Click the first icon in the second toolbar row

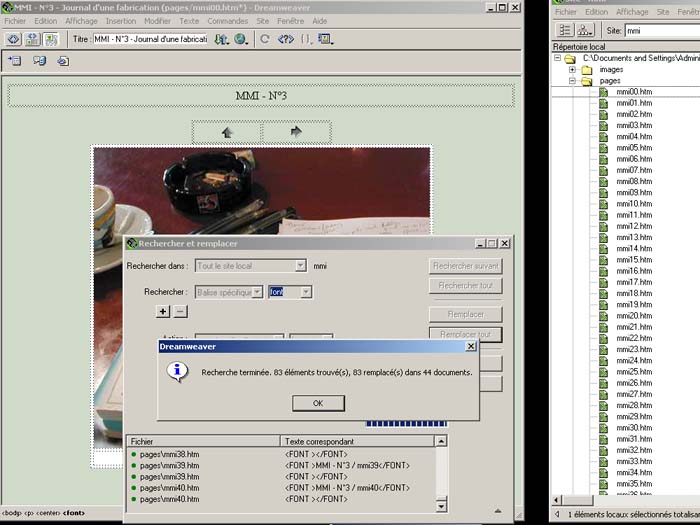(x=14, y=61)
